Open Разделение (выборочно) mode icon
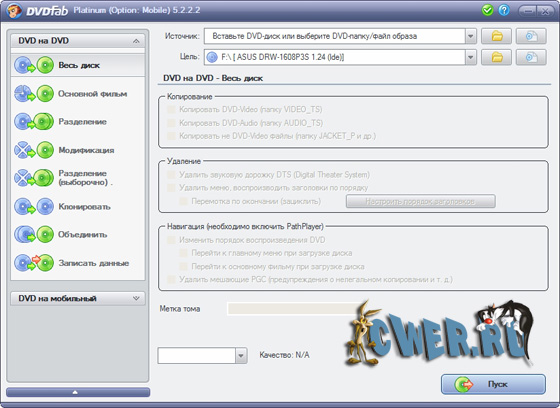 pyautogui.click(x=34, y=178)
